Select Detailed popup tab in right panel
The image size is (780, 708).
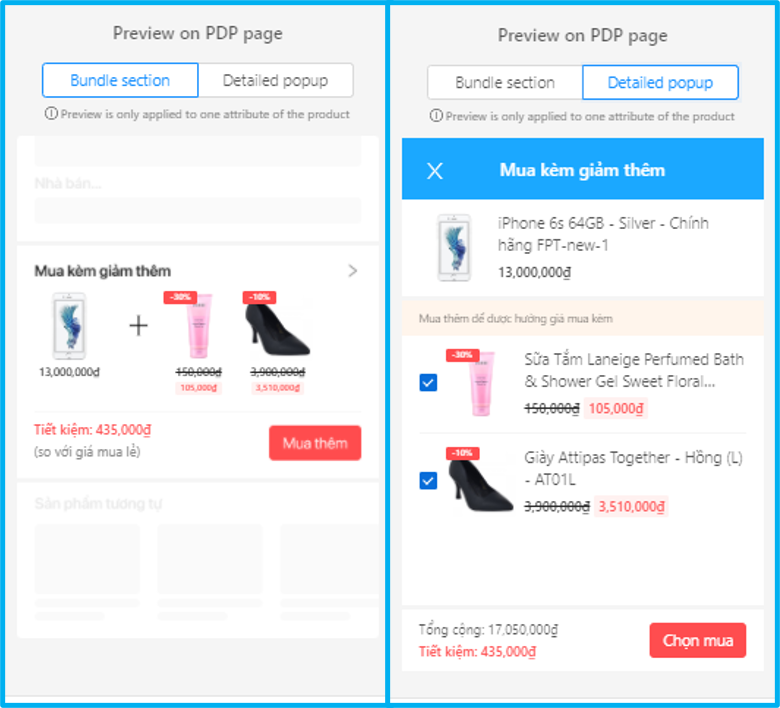click(660, 82)
